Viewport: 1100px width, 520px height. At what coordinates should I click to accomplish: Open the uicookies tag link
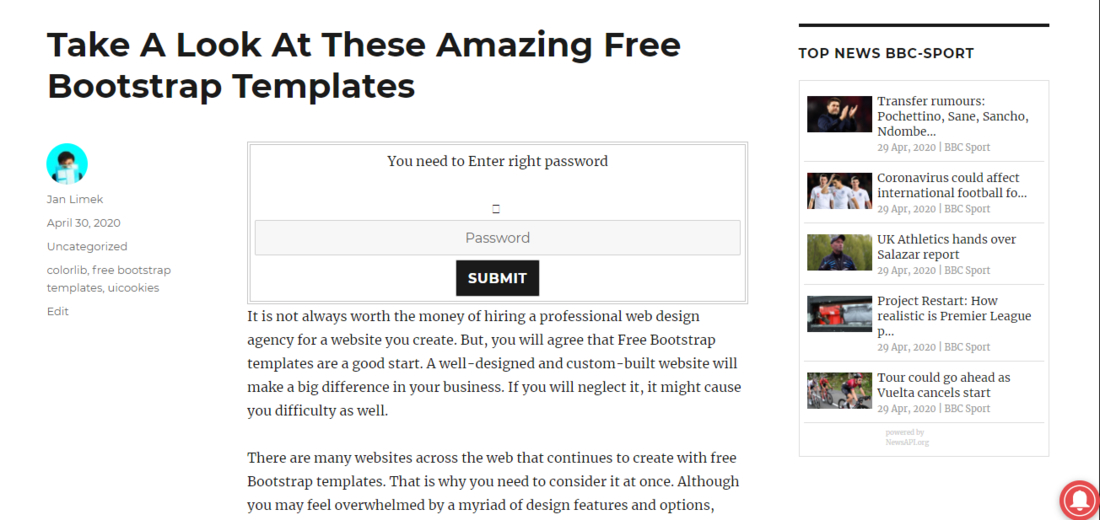point(133,288)
